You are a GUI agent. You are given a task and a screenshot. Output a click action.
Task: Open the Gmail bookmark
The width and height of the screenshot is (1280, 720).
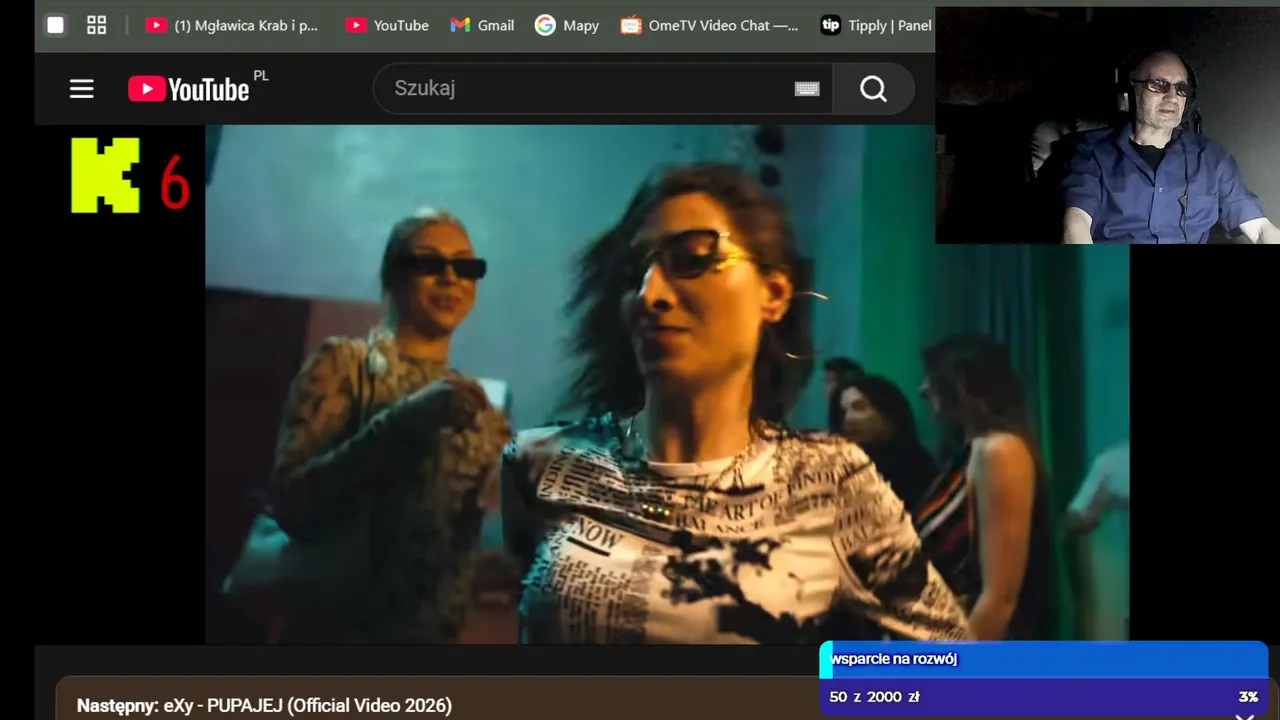tap(482, 25)
